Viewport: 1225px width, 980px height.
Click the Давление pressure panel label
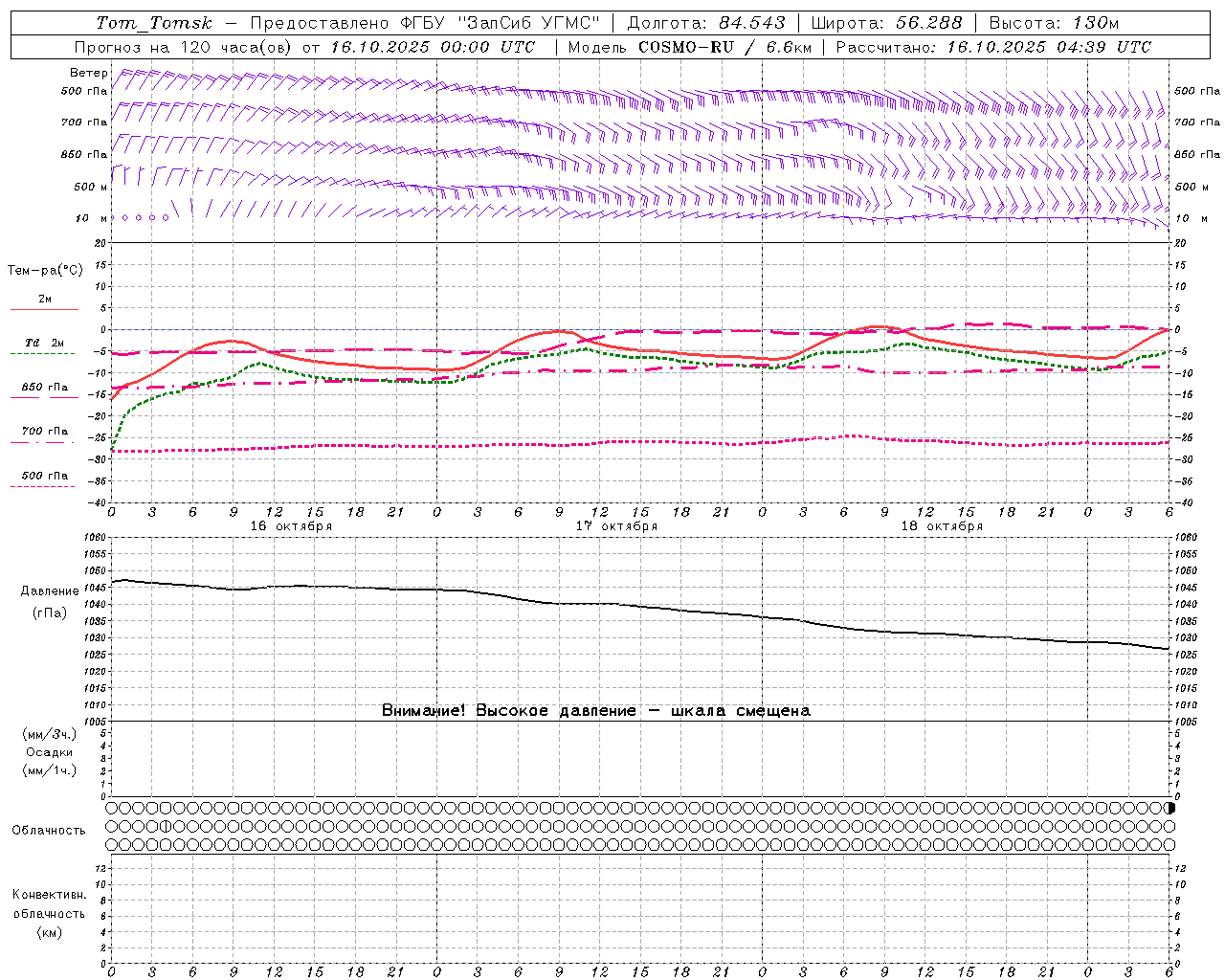50,591
